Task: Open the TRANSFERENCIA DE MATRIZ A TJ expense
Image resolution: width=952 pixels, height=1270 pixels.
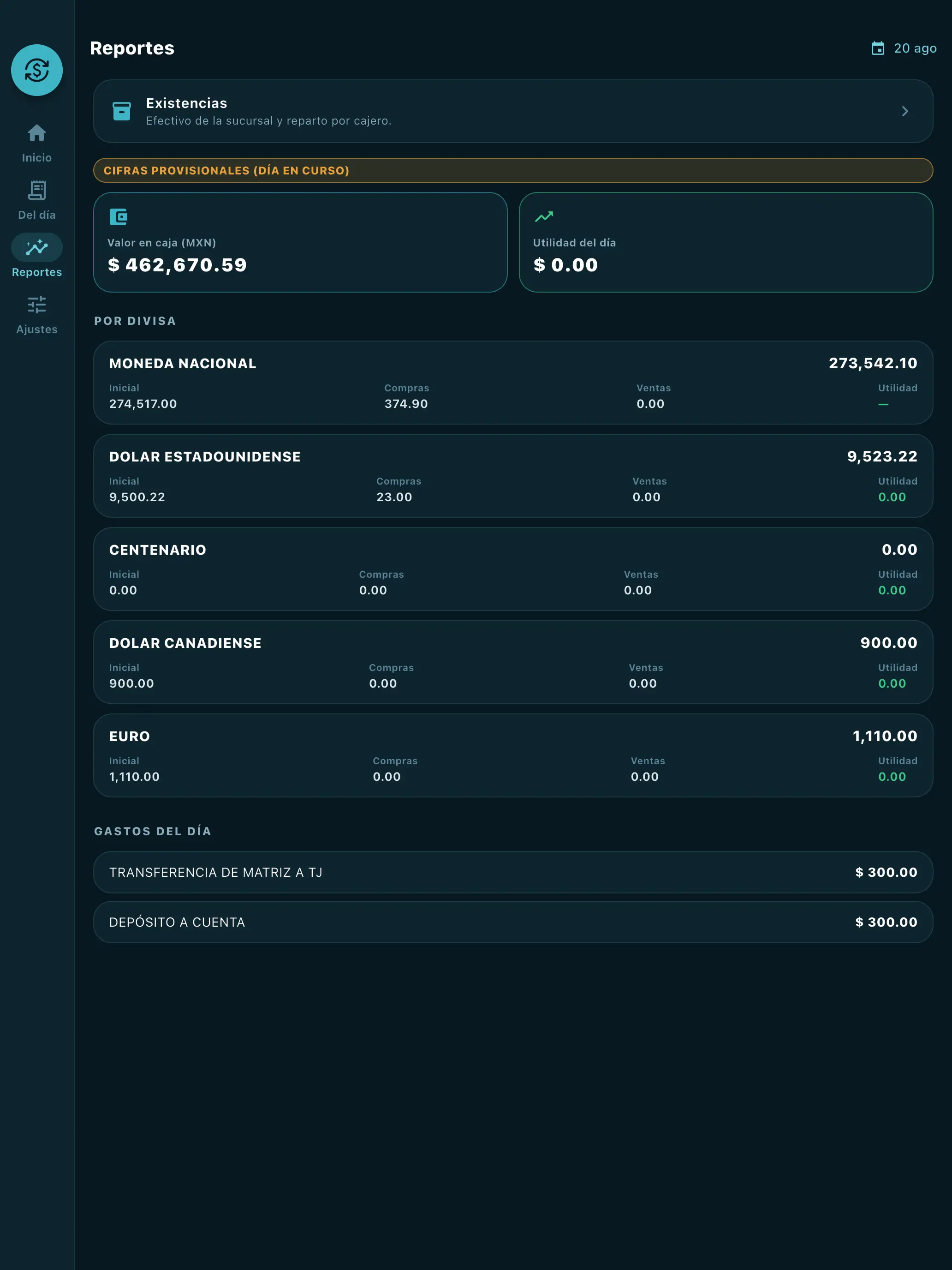Action: pos(513,872)
